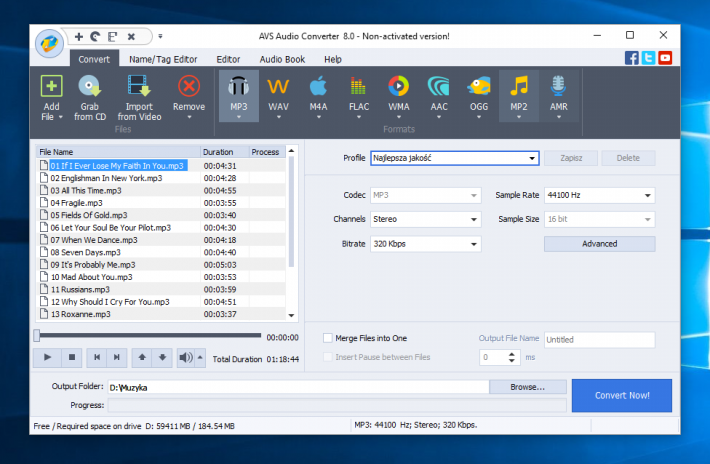Select the MP2 format icon
The image size is (710, 464).
(x=518, y=86)
